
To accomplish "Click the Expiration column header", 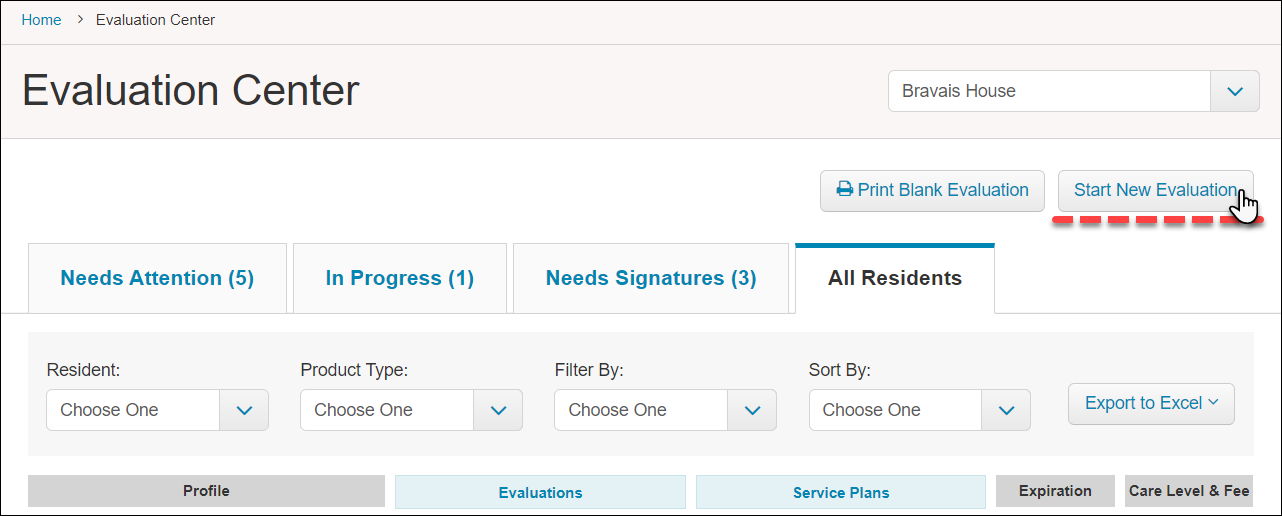I will [1055, 491].
